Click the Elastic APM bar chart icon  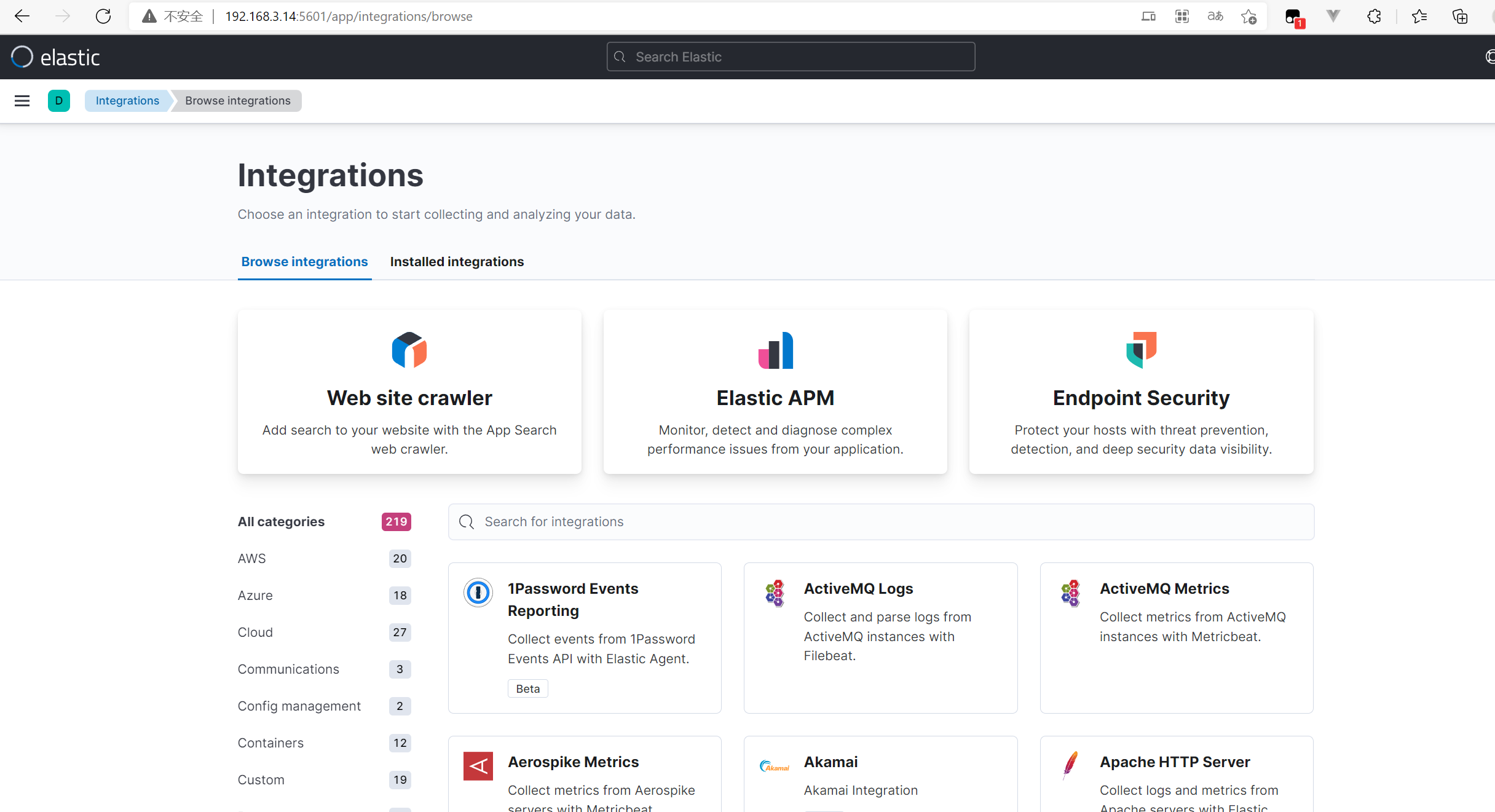tap(776, 350)
